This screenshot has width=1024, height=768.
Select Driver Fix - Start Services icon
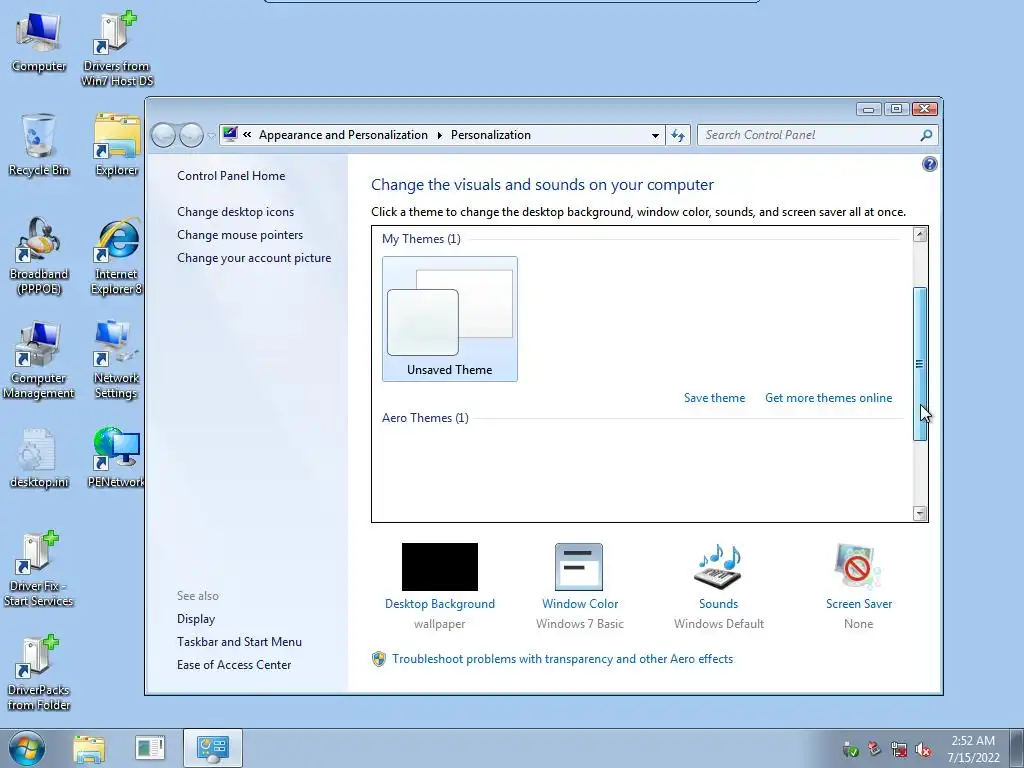point(39,568)
